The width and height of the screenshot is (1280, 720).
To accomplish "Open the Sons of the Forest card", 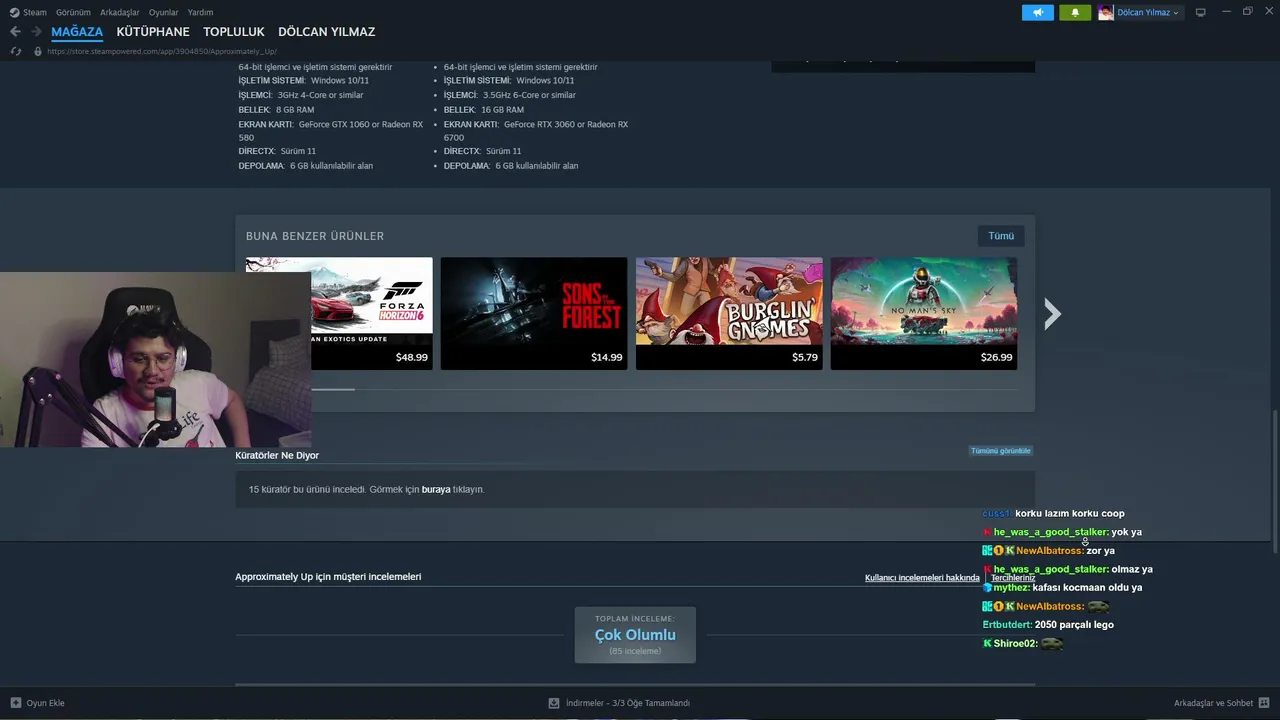I will click(534, 314).
